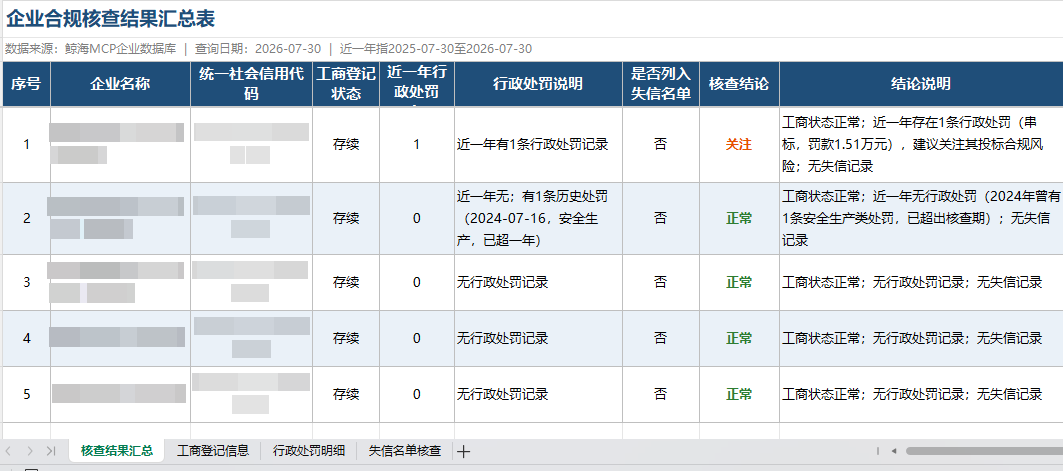Select row 4's conclusion description cell

tap(921, 338)
